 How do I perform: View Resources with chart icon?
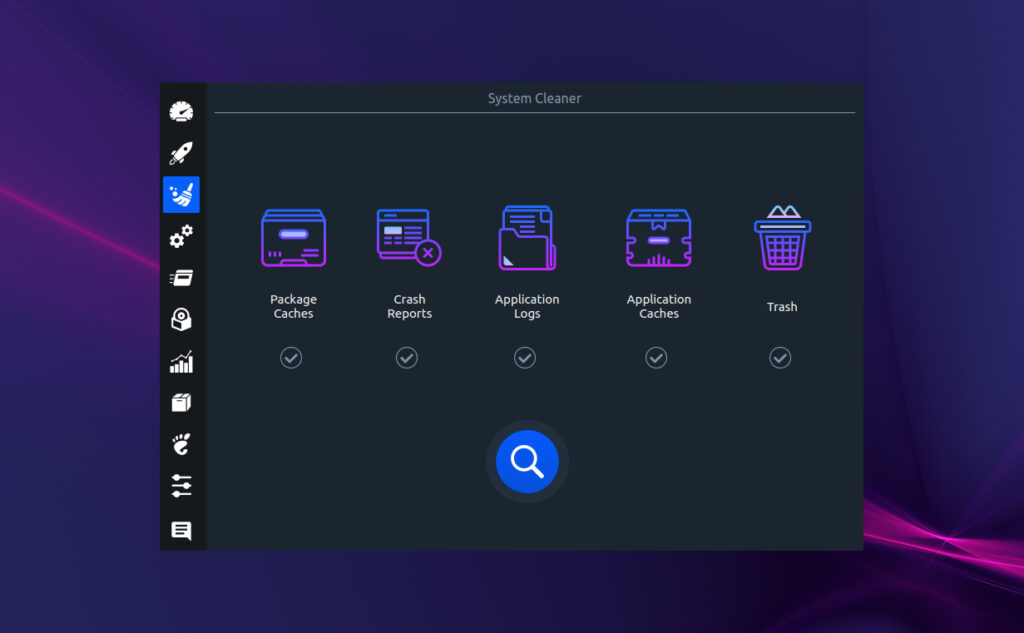(x=181, y=362)
